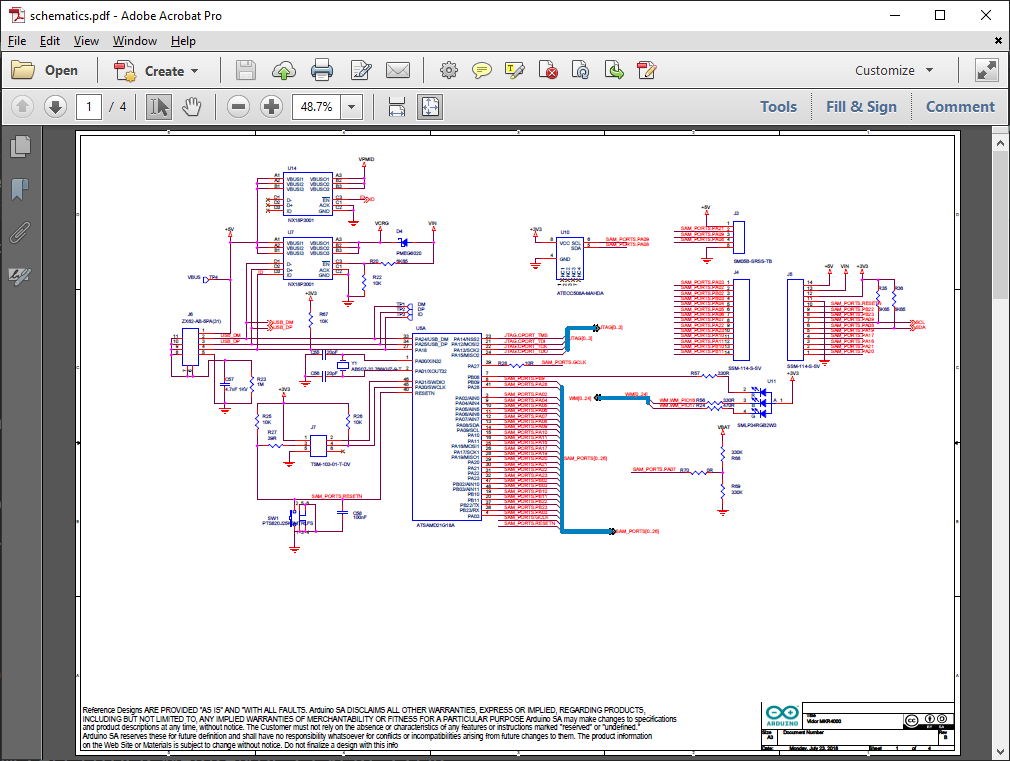Click the vertical scrollbar down arrow
The width and height of the screenshot is (1010, 761).
coord(1000,751)
